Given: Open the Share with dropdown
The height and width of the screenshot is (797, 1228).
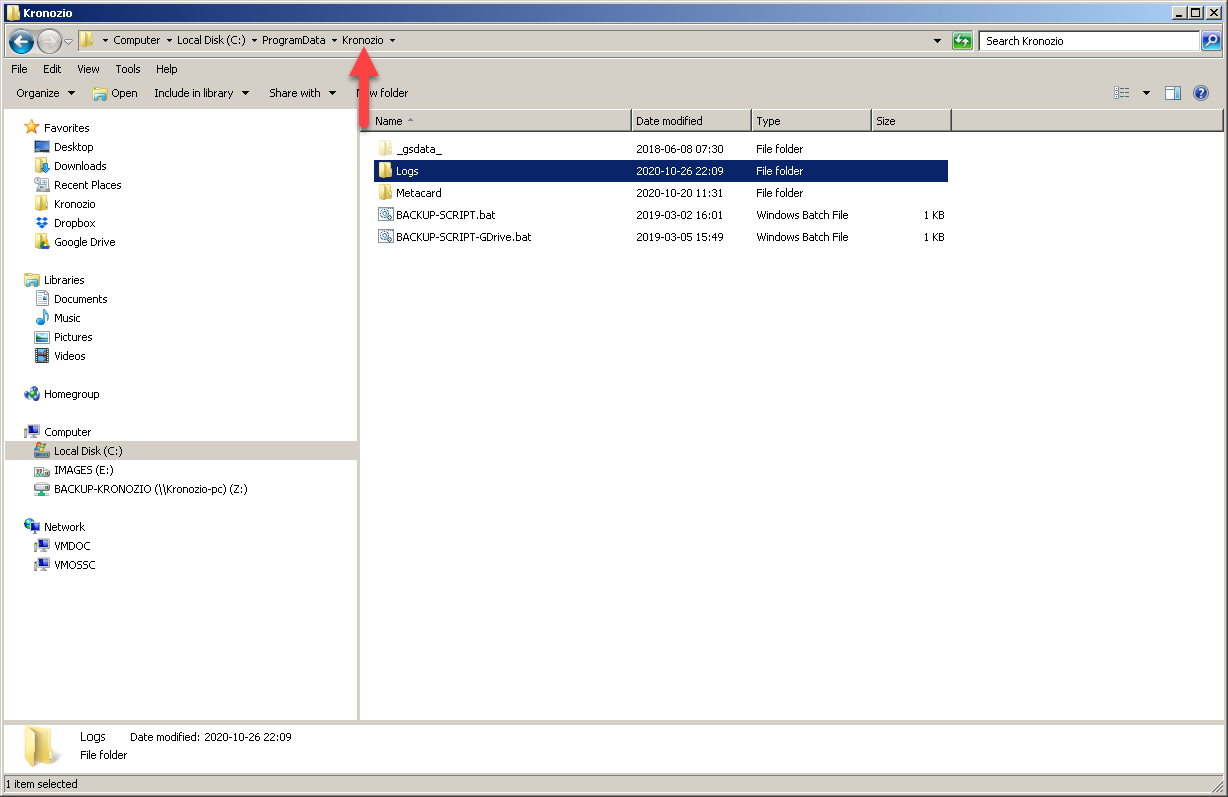Looking at the screenshot, I should (302, 93).
